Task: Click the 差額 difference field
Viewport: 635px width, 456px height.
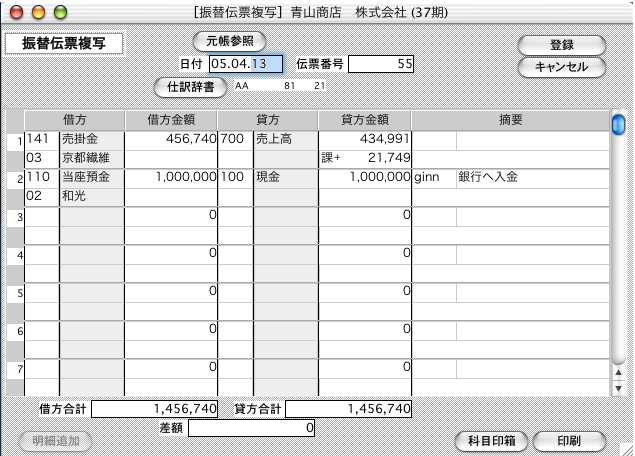Action: click(x=252, y=428)
